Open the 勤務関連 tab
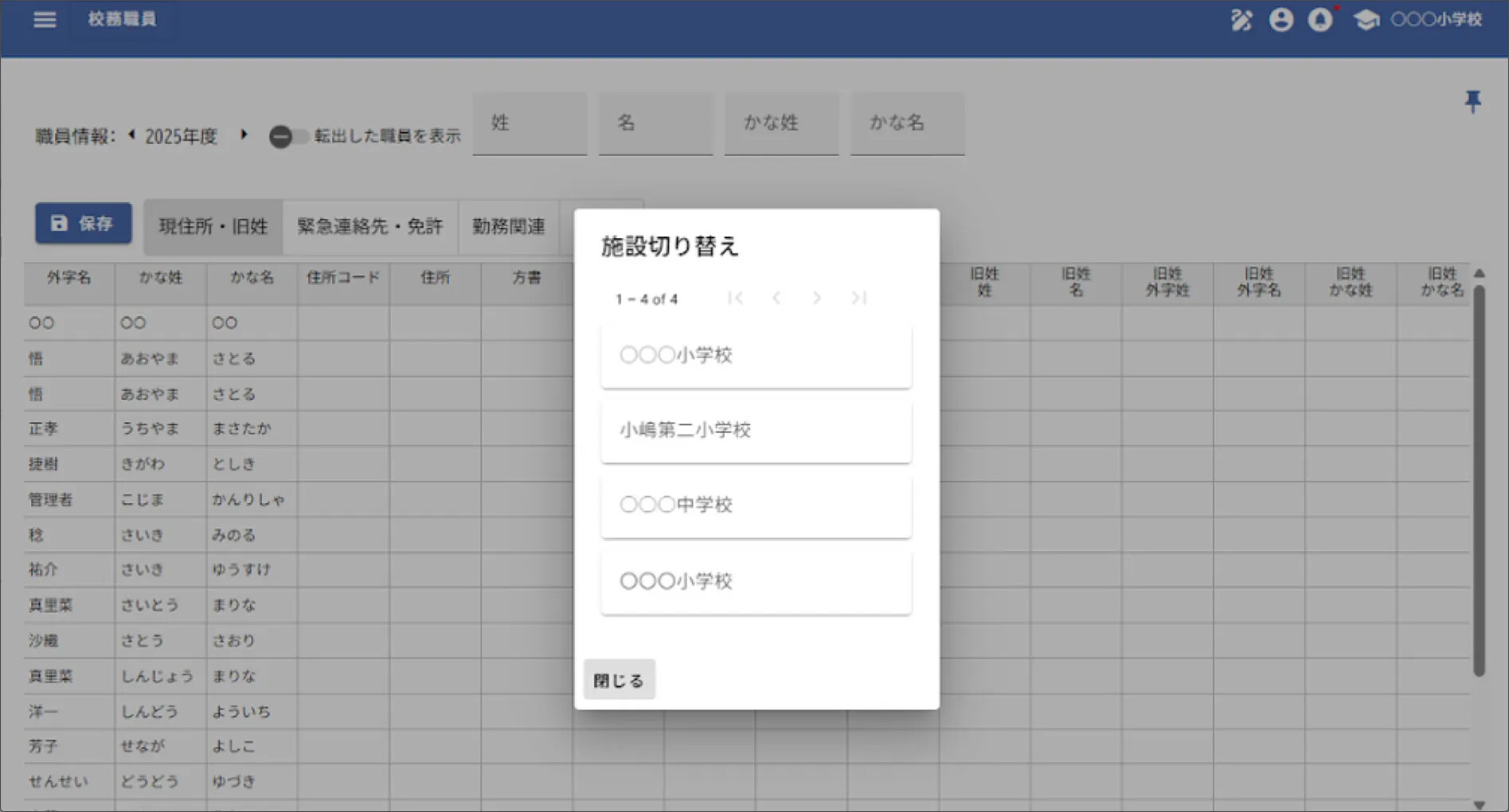Image resolution: width=1509 pixels, height=812 pixels. click(x=507, y=226)
